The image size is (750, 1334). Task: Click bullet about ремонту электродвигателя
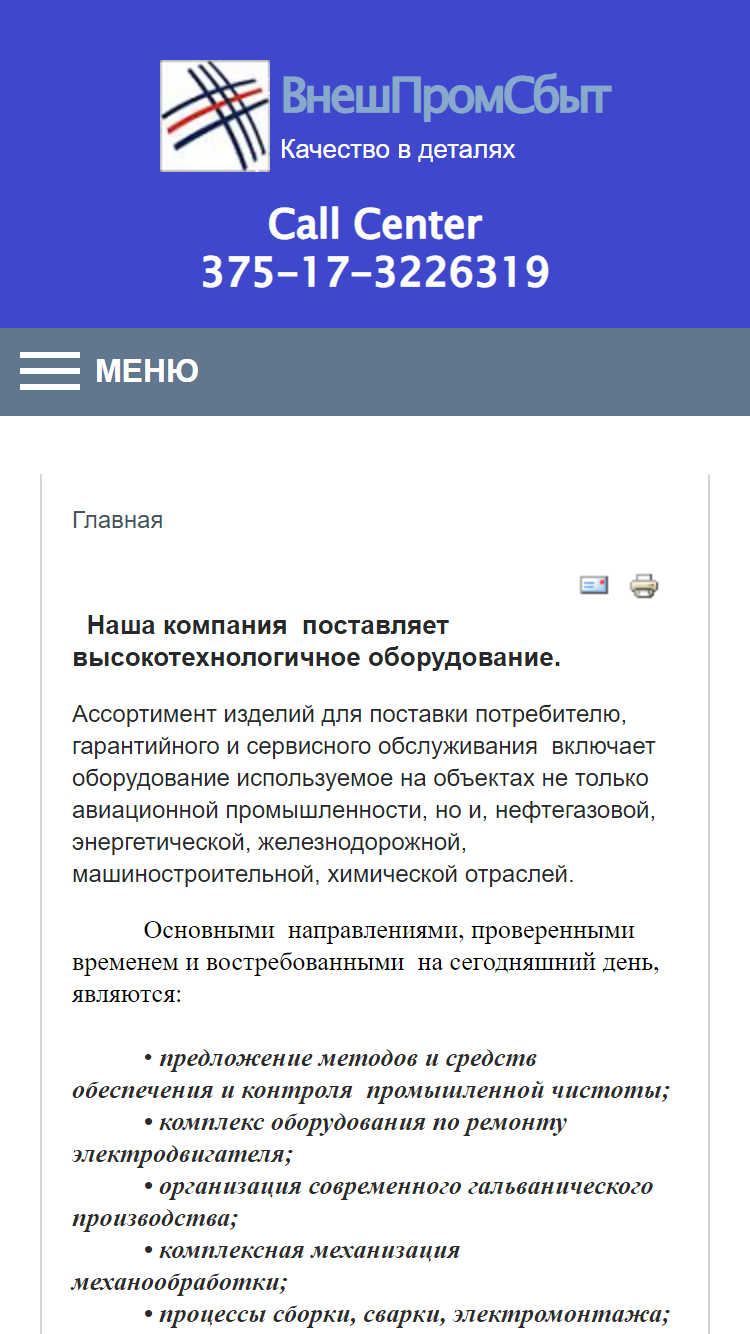coord(320,1138)
